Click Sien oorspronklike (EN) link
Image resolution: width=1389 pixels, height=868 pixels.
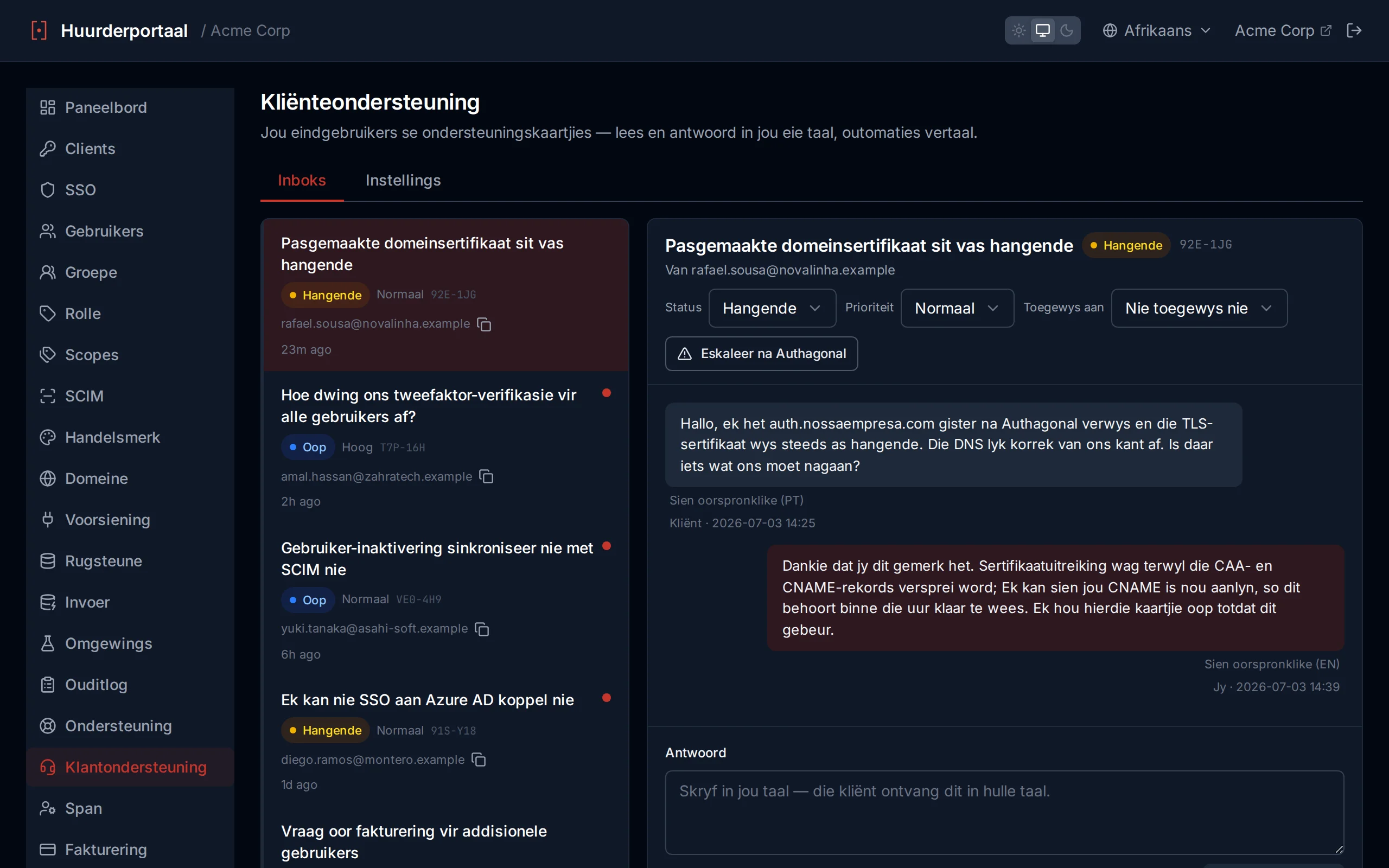[x=1271, y=664]
